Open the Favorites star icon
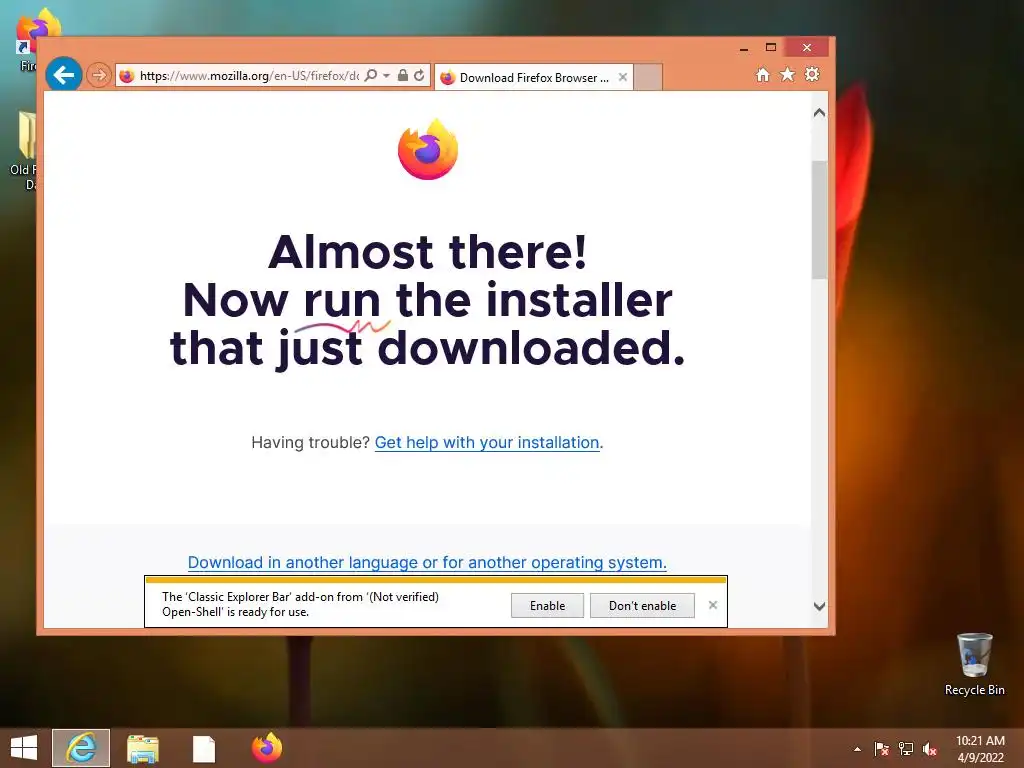1024x768 pixels. (788, 74)
